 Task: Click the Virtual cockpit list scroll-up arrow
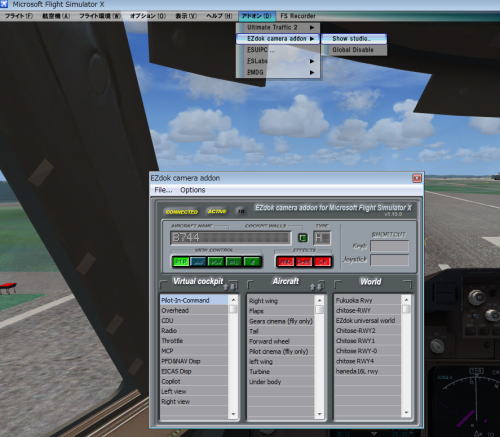(233, 300)
